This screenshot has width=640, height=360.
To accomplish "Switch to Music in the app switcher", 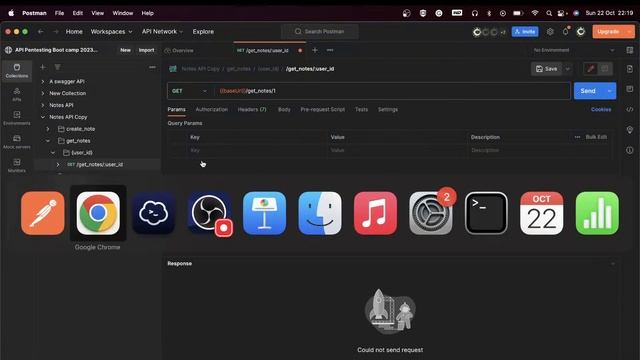I will coord(375,213).
